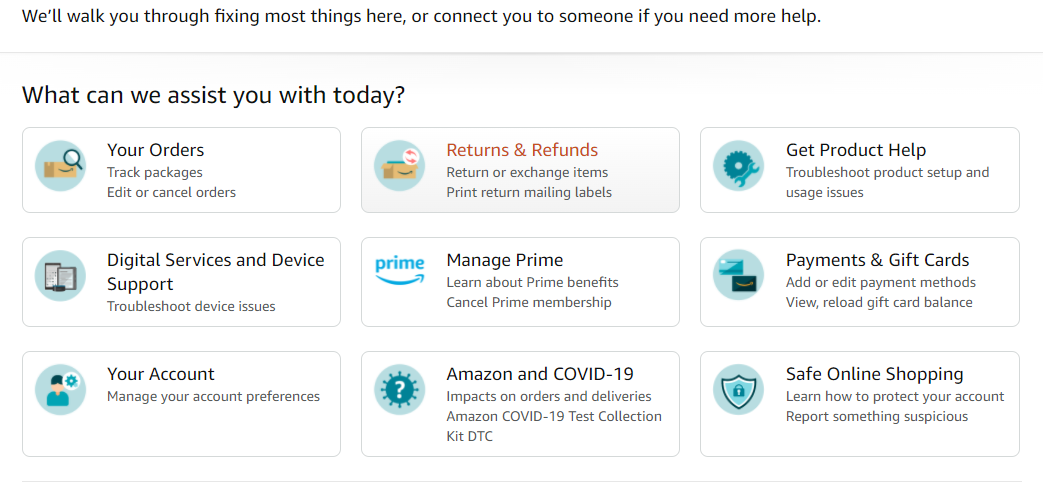Viewport: 1043px width, 488px height.
Task: Click the Your Orders package magnifier icon
Action: tap(61, 166)
